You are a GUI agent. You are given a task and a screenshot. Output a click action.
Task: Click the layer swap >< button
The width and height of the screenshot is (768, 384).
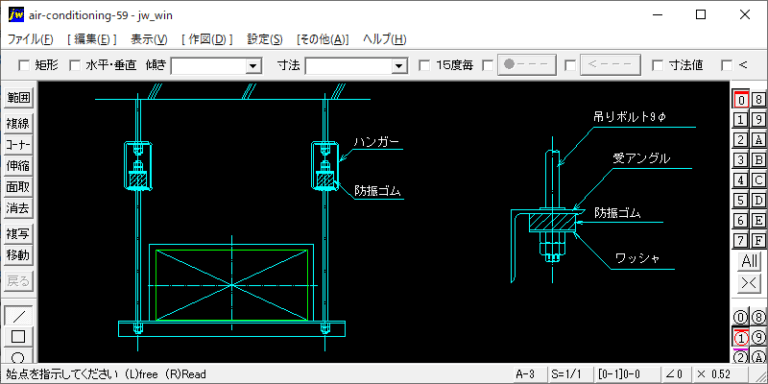pyautogui.click(x=750, y=284)
